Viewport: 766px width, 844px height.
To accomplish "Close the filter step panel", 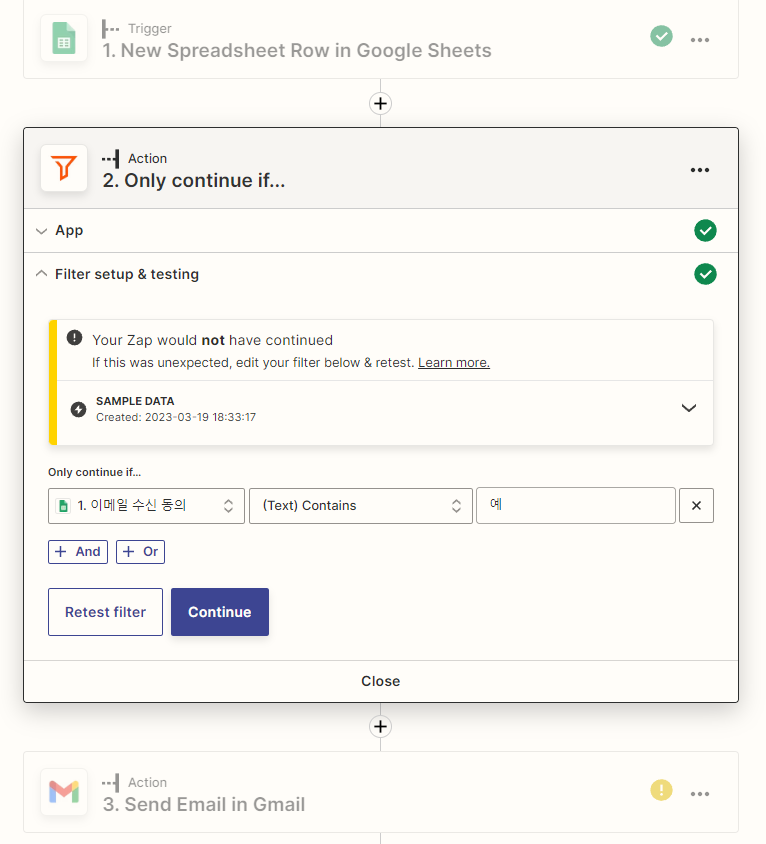I will pyautogui.click(x=381, y=681).
